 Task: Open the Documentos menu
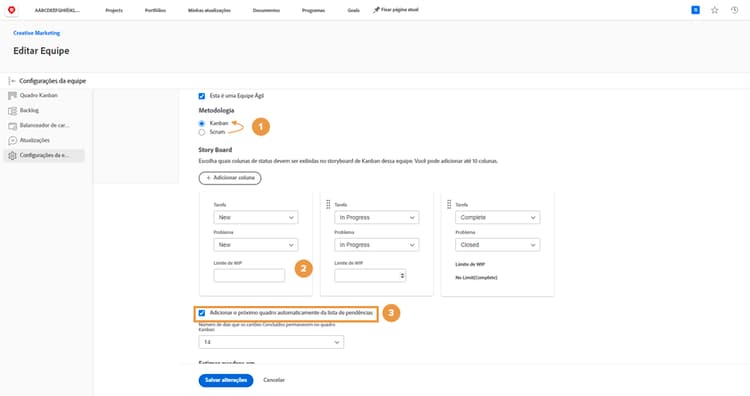266,10
